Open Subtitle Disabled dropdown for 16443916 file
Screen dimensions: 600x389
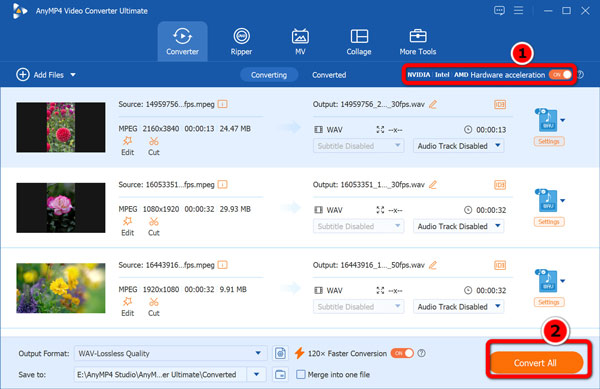coord(358,306)
